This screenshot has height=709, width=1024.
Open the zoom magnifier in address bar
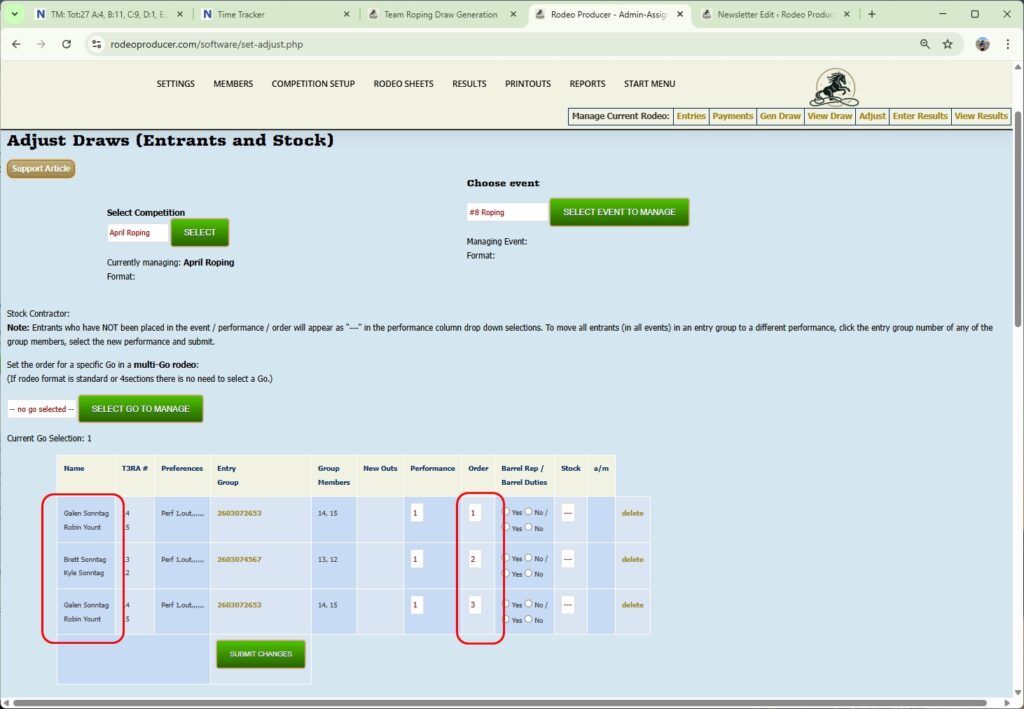pos(925,44)
